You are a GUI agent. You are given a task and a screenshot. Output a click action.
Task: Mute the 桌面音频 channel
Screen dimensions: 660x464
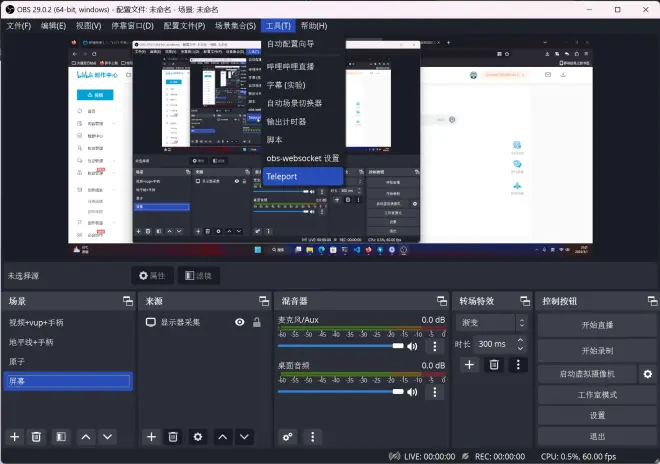click(x=412, y=392)
